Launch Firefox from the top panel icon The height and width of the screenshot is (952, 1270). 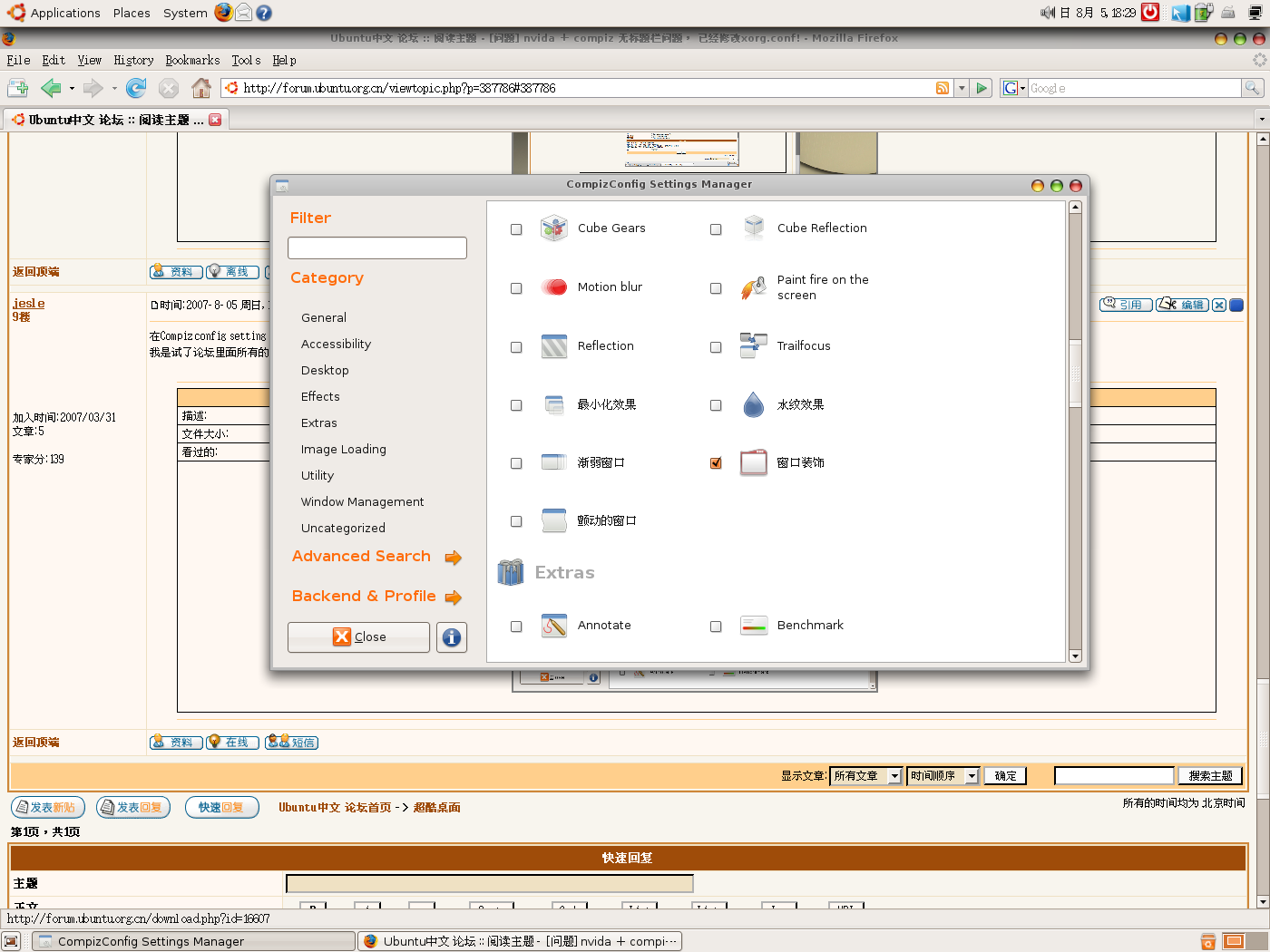point(223,12)
